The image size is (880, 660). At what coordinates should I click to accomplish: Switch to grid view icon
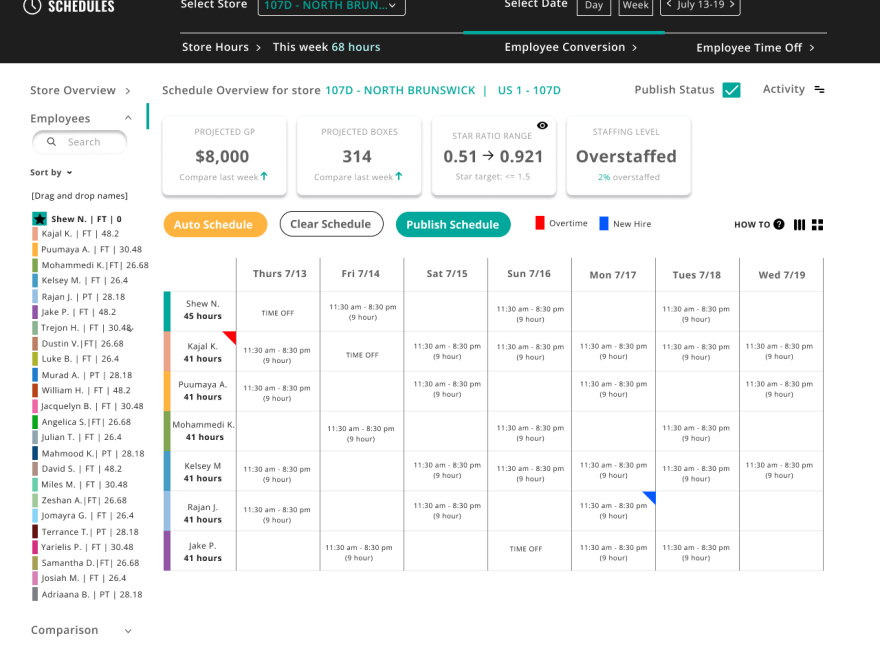(x=817, y=225)
